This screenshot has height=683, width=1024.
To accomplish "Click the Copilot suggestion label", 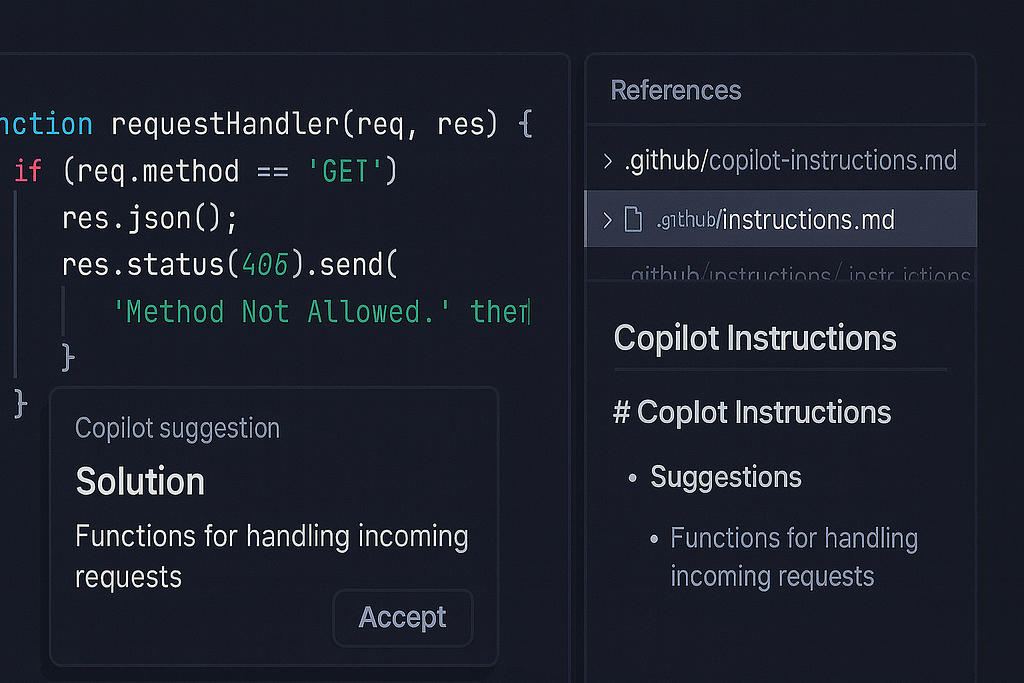I will [178, 428].
